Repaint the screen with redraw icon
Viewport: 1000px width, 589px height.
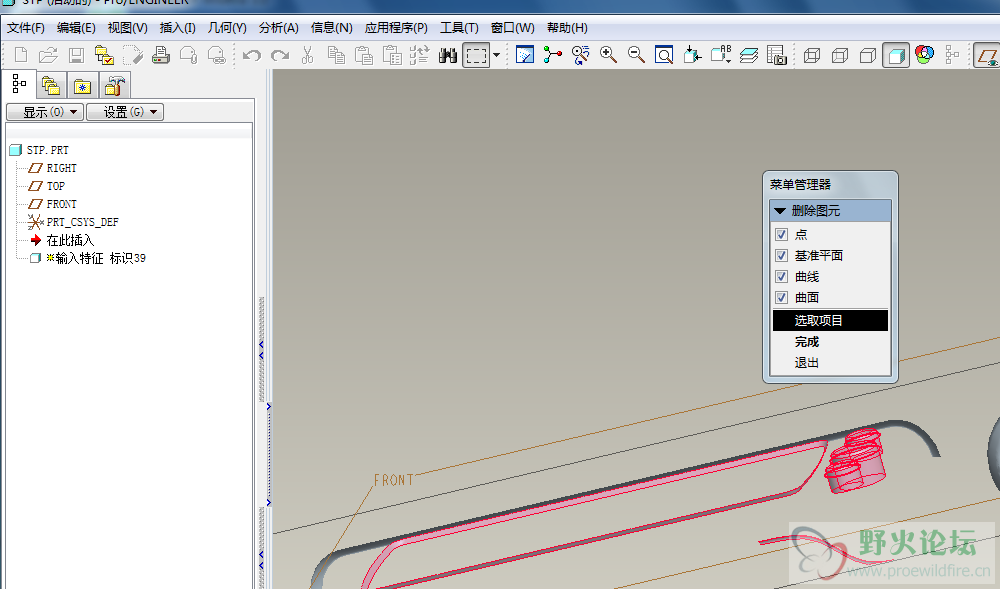[525, 55]
